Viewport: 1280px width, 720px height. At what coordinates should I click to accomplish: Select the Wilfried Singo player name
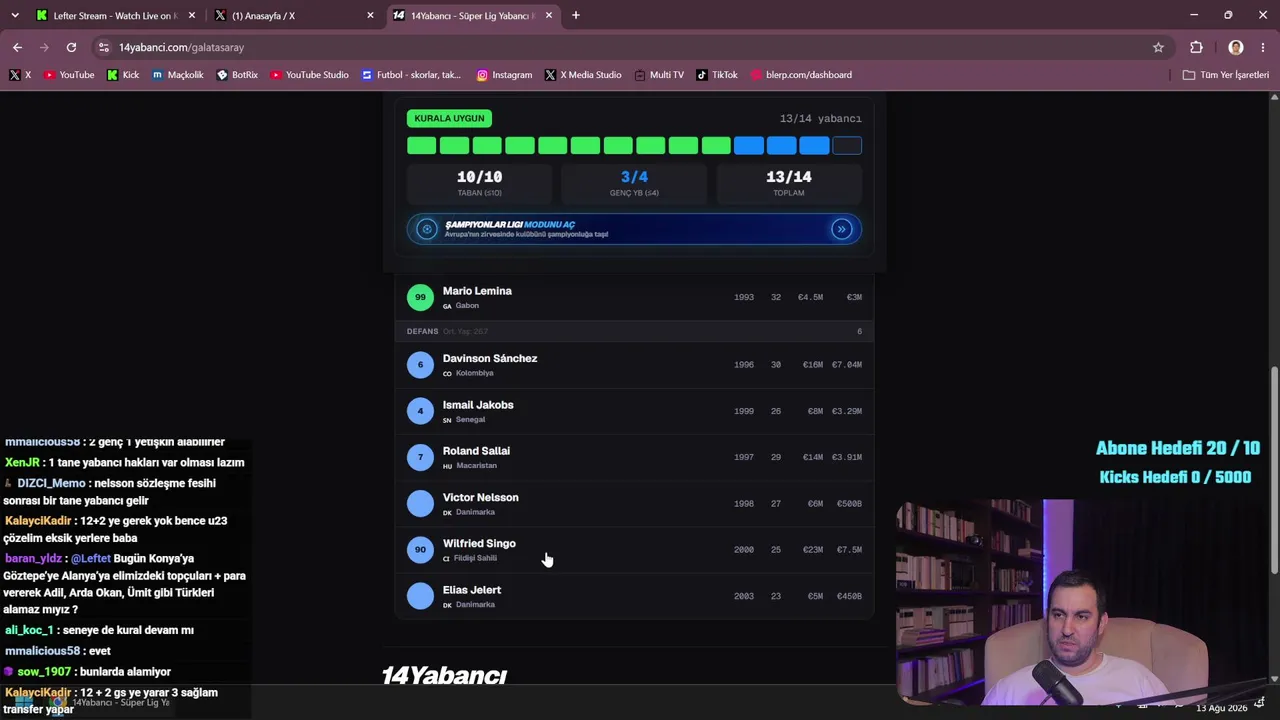point(479,543)
